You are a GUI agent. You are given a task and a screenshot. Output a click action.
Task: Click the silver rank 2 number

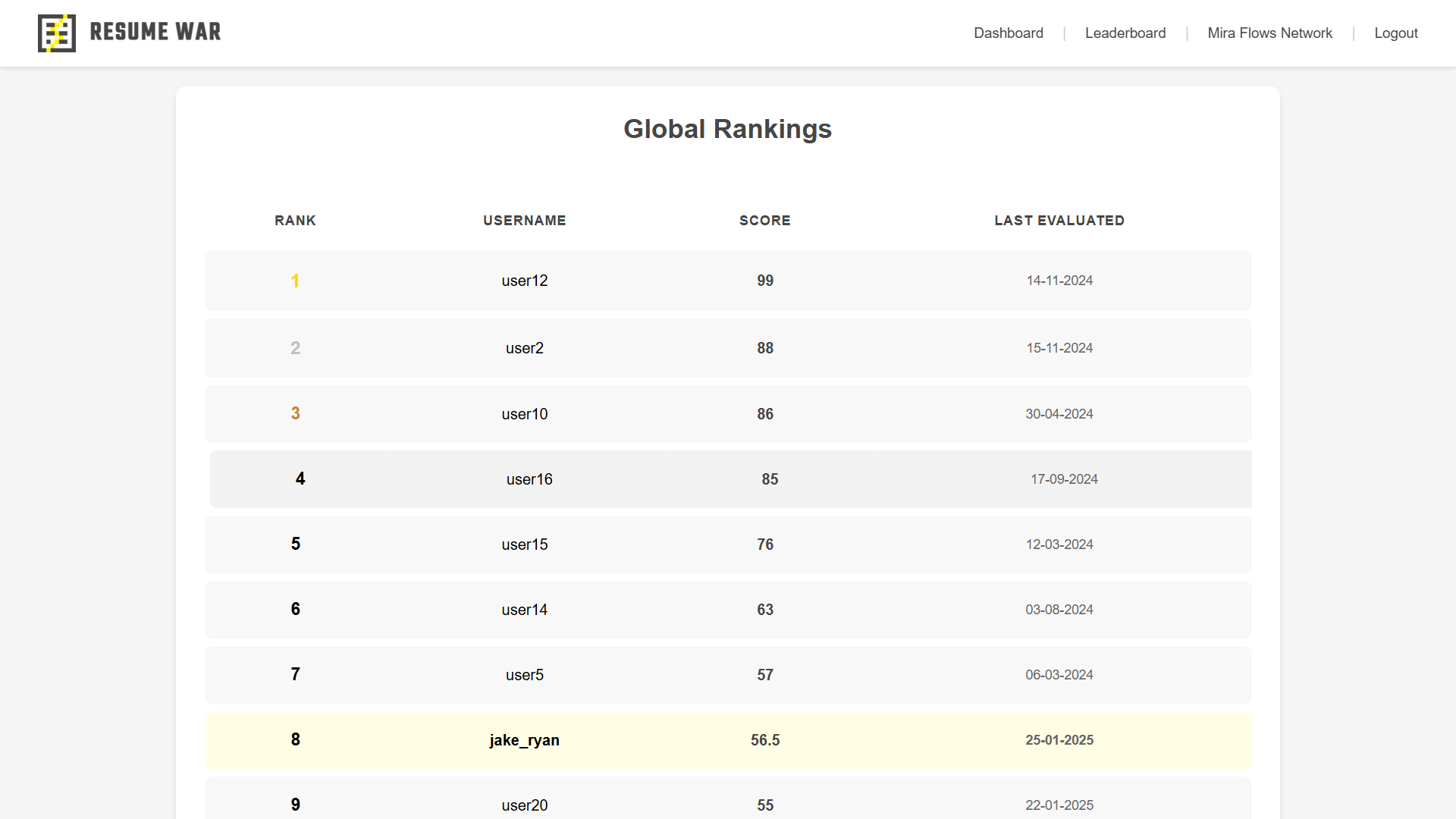pyautogui.click(x=295, y=348)
